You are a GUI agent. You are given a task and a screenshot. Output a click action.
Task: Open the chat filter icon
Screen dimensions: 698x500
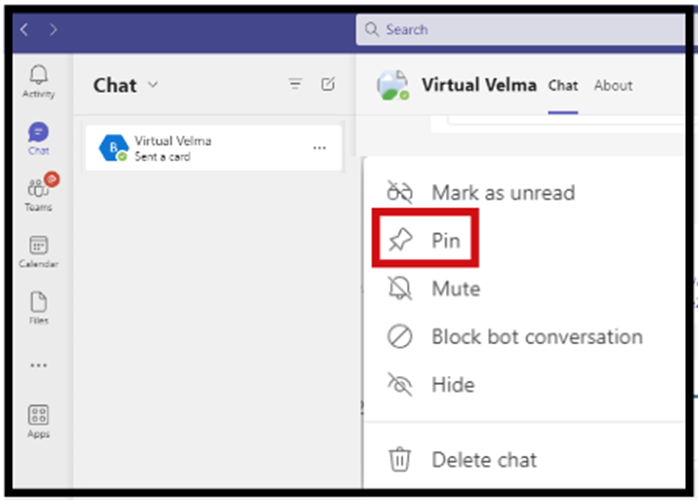pyautogui.click(x=295, y=84)
